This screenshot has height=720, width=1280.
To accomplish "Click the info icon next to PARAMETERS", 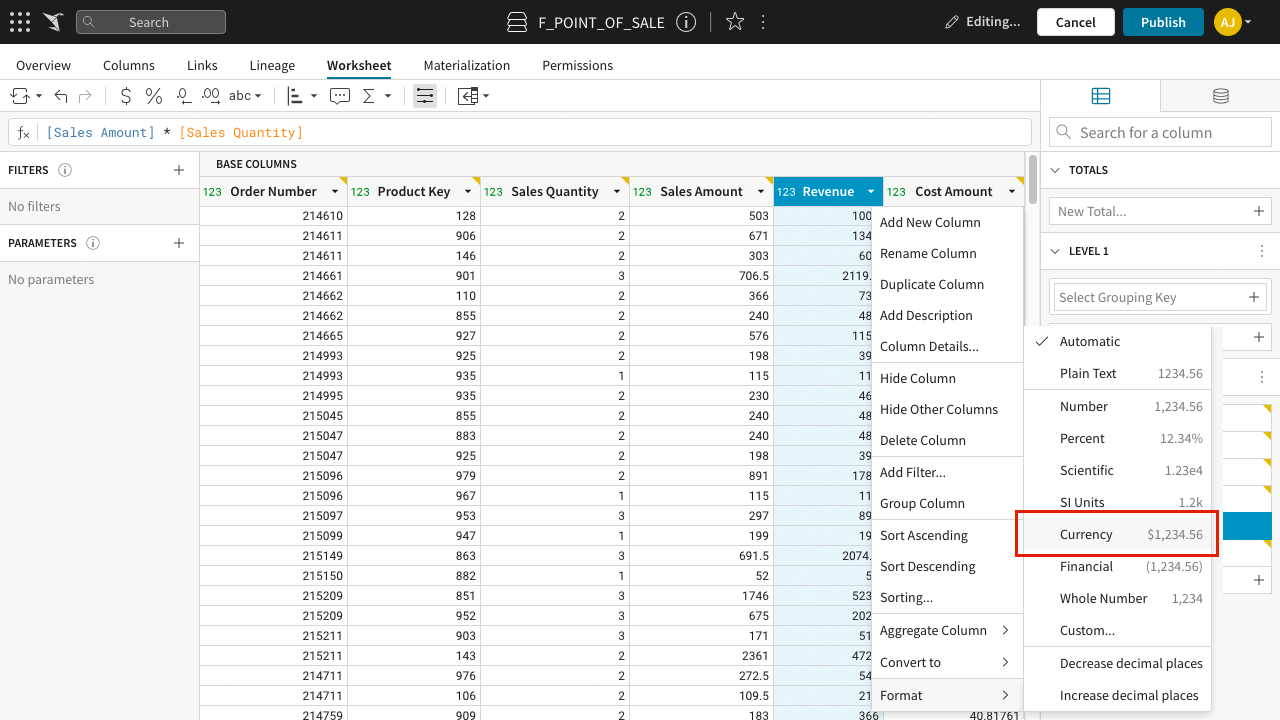I will click(x=93, y=243).
